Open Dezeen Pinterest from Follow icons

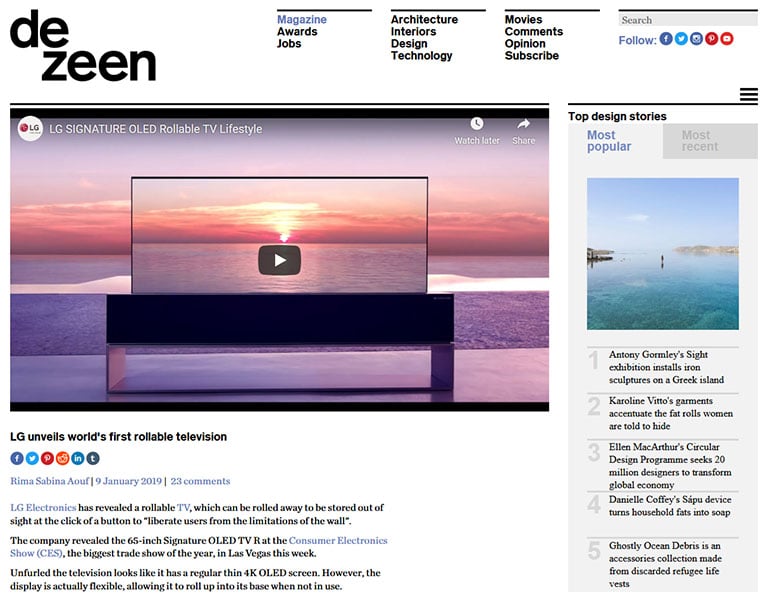pos(711,39)
